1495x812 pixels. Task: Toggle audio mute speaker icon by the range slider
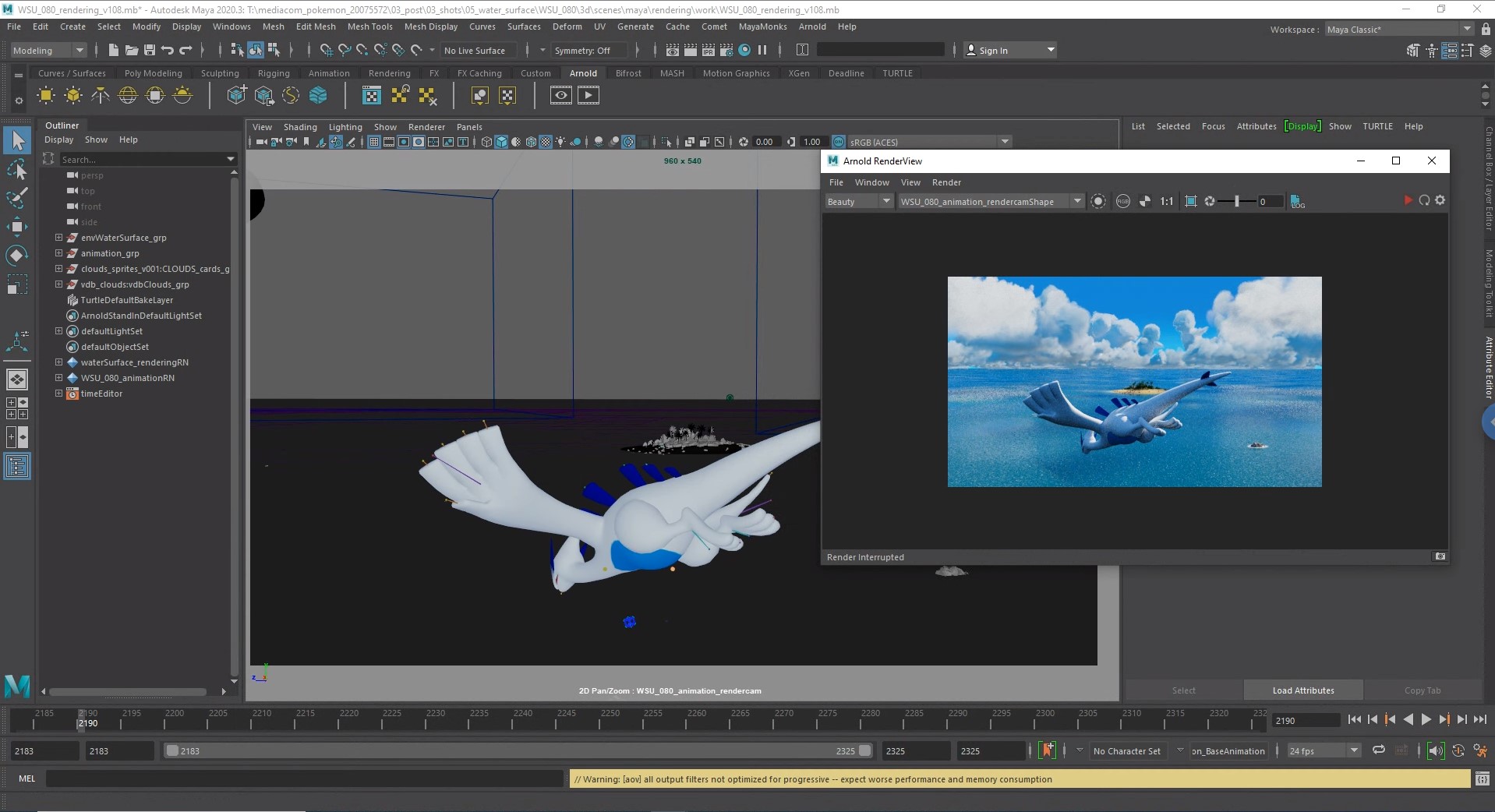pyautogui.click(x=1435, y=750)
